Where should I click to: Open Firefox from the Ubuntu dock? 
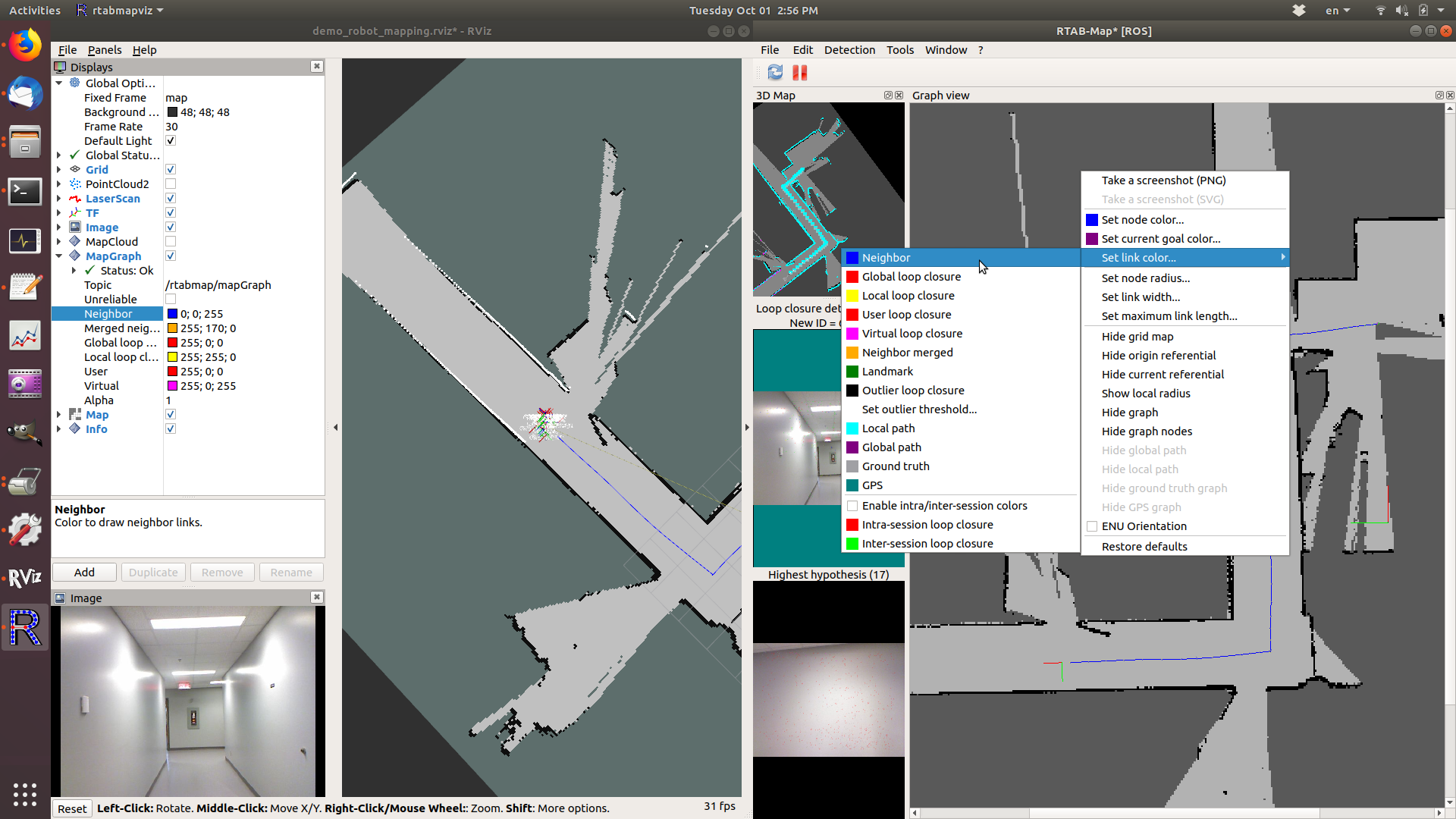tap(24, 45)
